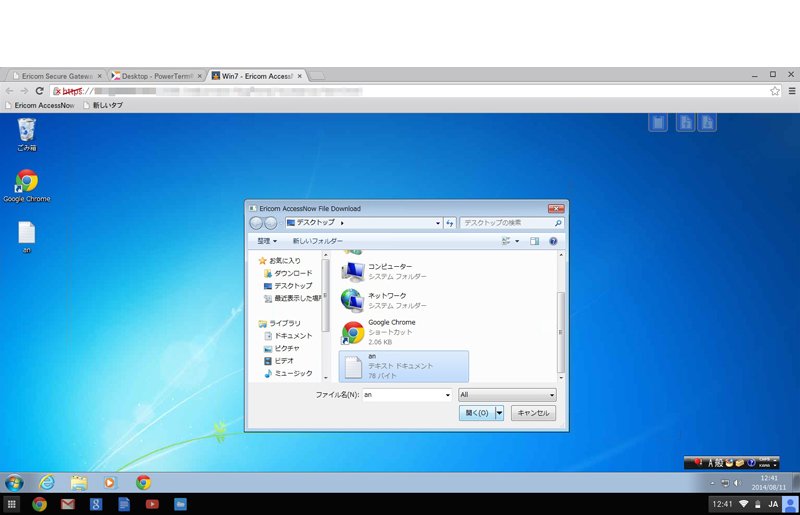Screen dimensions: 800x515
Task: Open the Recycle Bin desktop icon
Action: (x=27, y=134)
